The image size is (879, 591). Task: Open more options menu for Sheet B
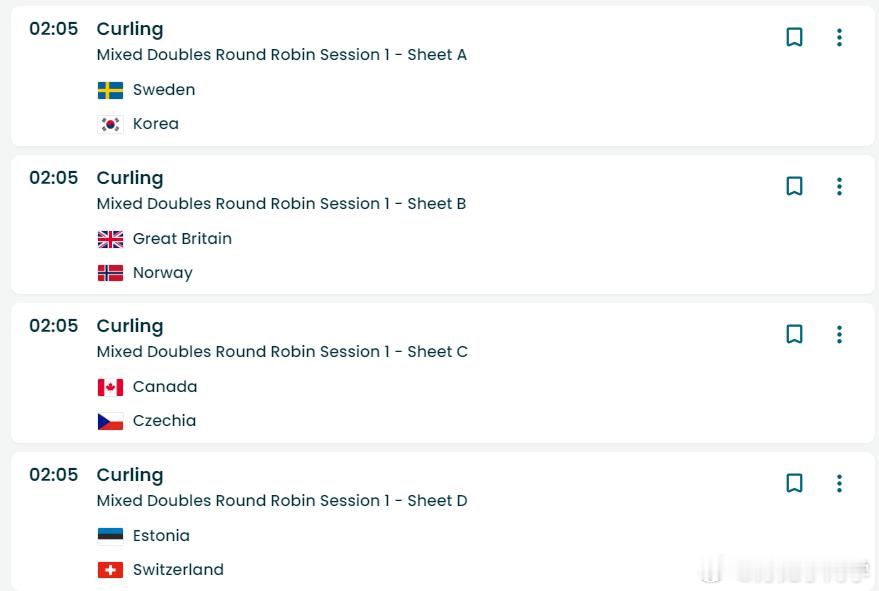click(839, 186)
